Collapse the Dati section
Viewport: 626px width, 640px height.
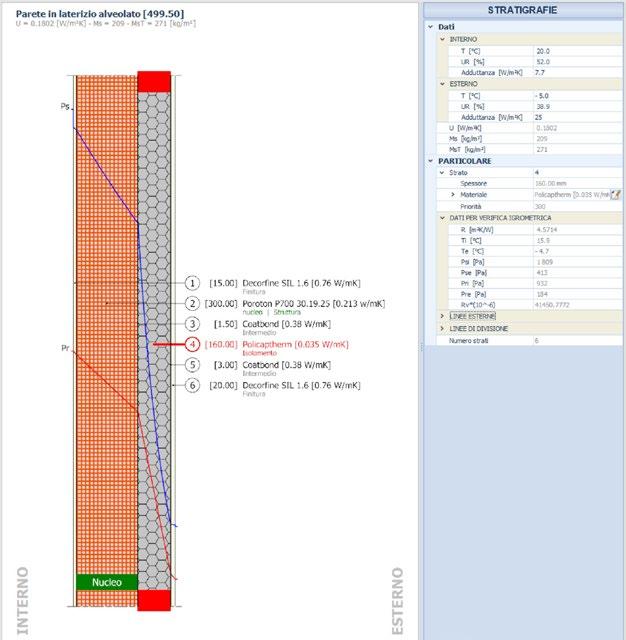coord(430,27)
